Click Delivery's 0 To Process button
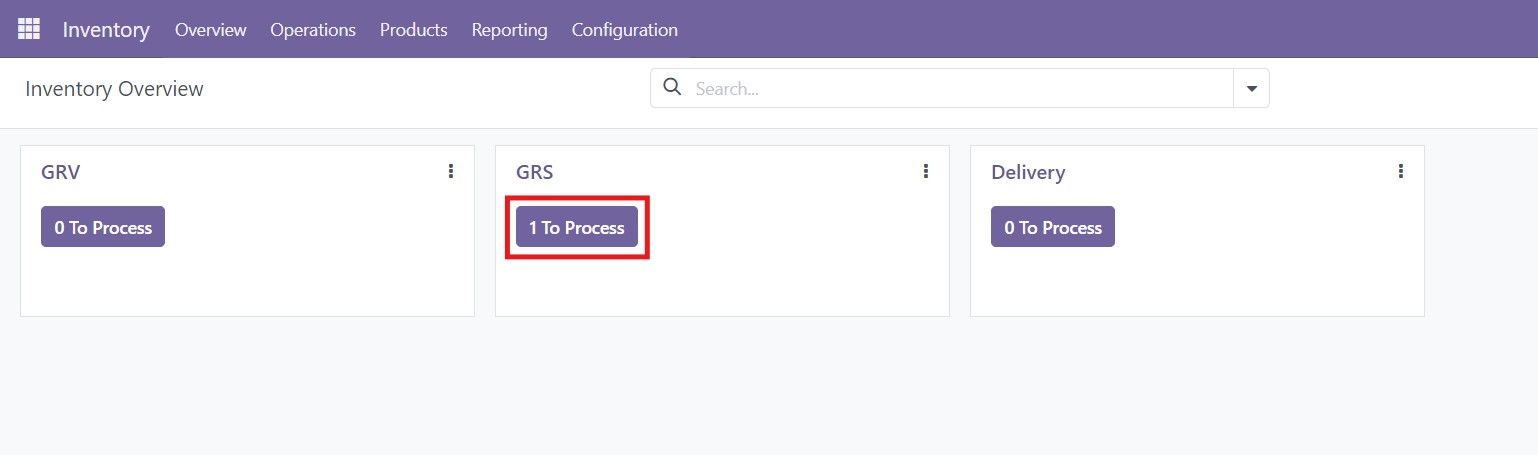Screen dimensions: 1538x455 (1052, 227)
